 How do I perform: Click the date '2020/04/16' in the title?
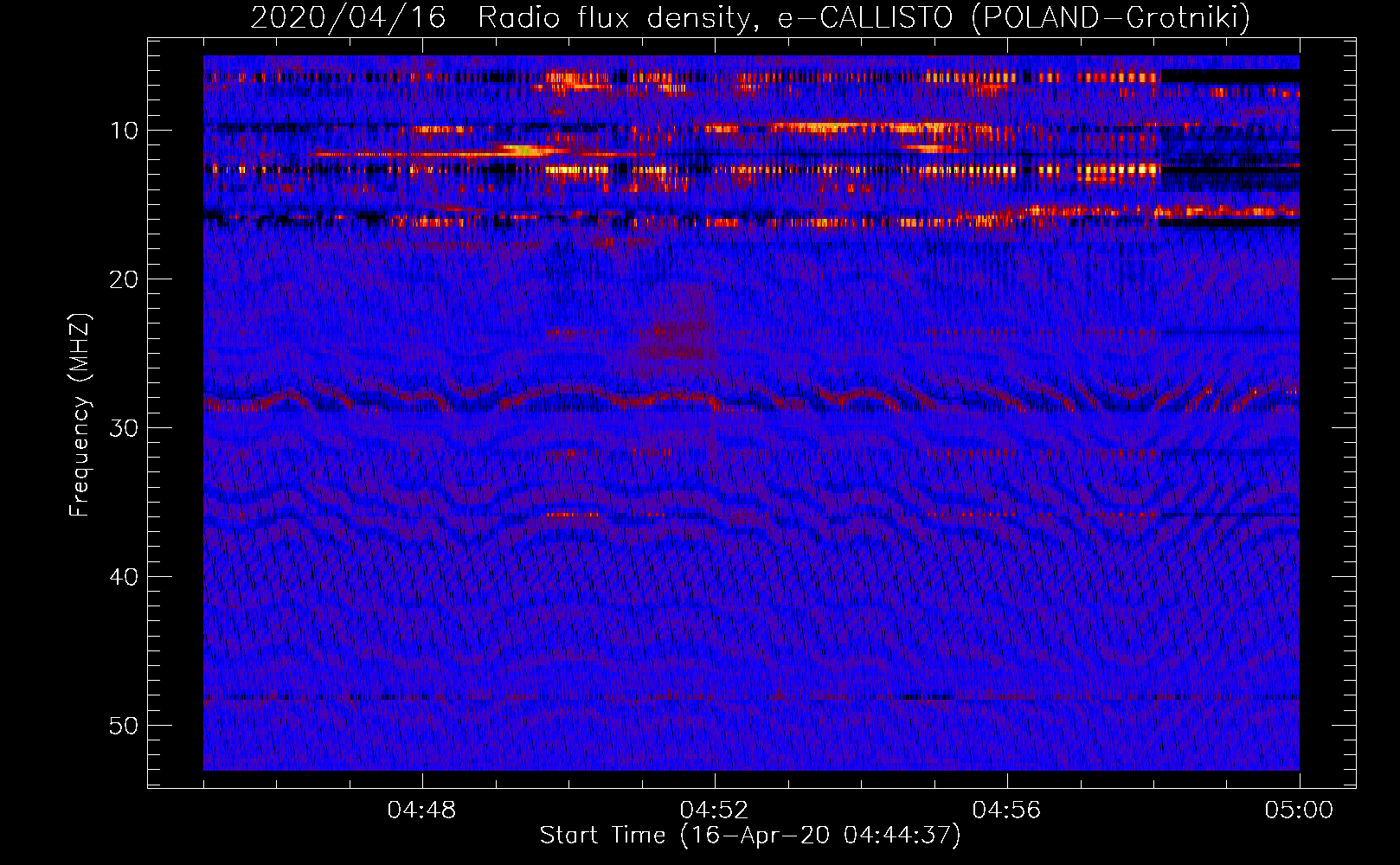pyautogui.click(x=348, y=18)
